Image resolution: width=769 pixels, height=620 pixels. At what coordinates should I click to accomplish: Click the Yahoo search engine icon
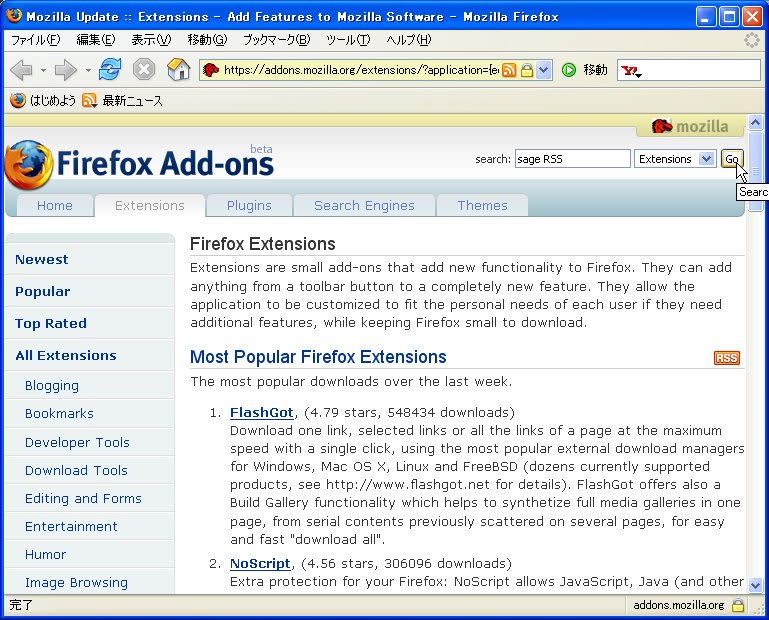click(x=631, y=71)
